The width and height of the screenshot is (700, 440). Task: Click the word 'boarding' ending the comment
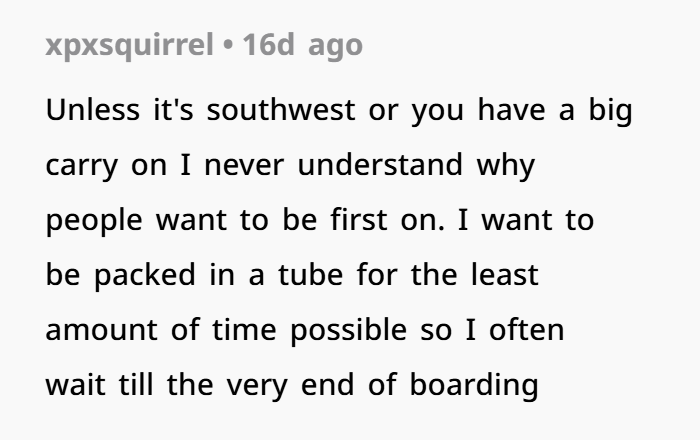(474, 386)
